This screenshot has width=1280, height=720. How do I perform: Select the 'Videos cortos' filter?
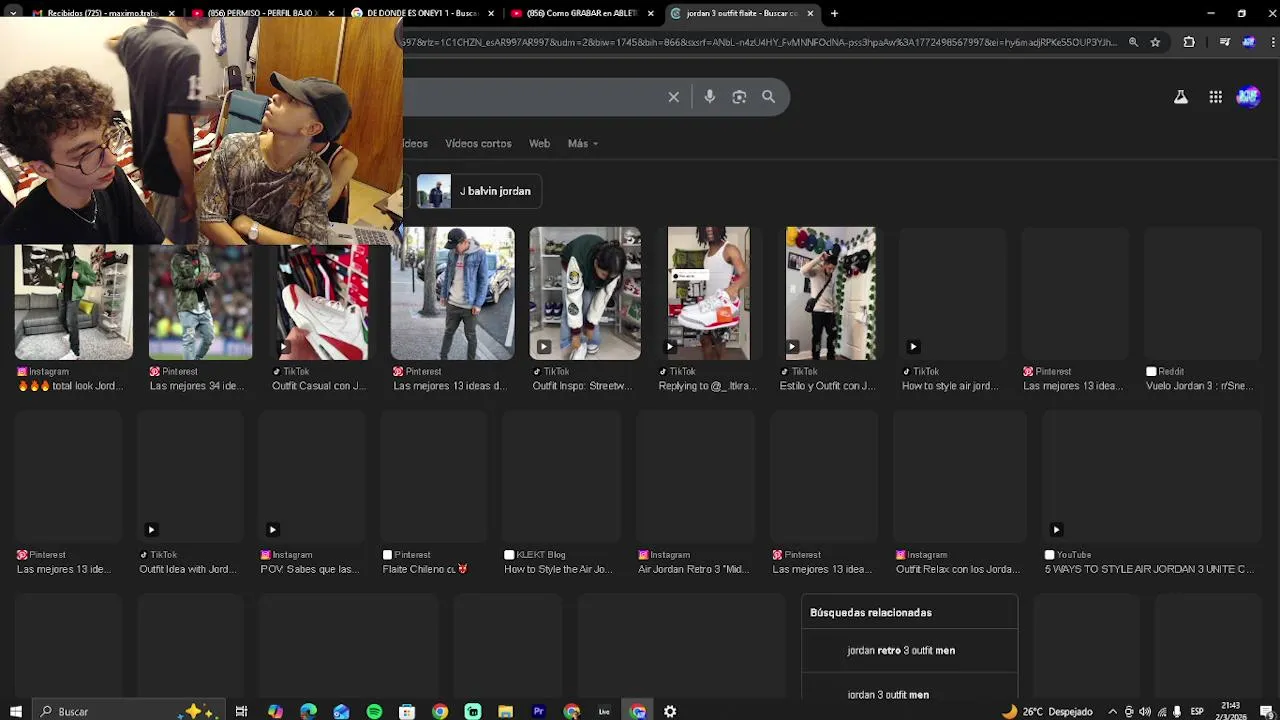point(478,143)
